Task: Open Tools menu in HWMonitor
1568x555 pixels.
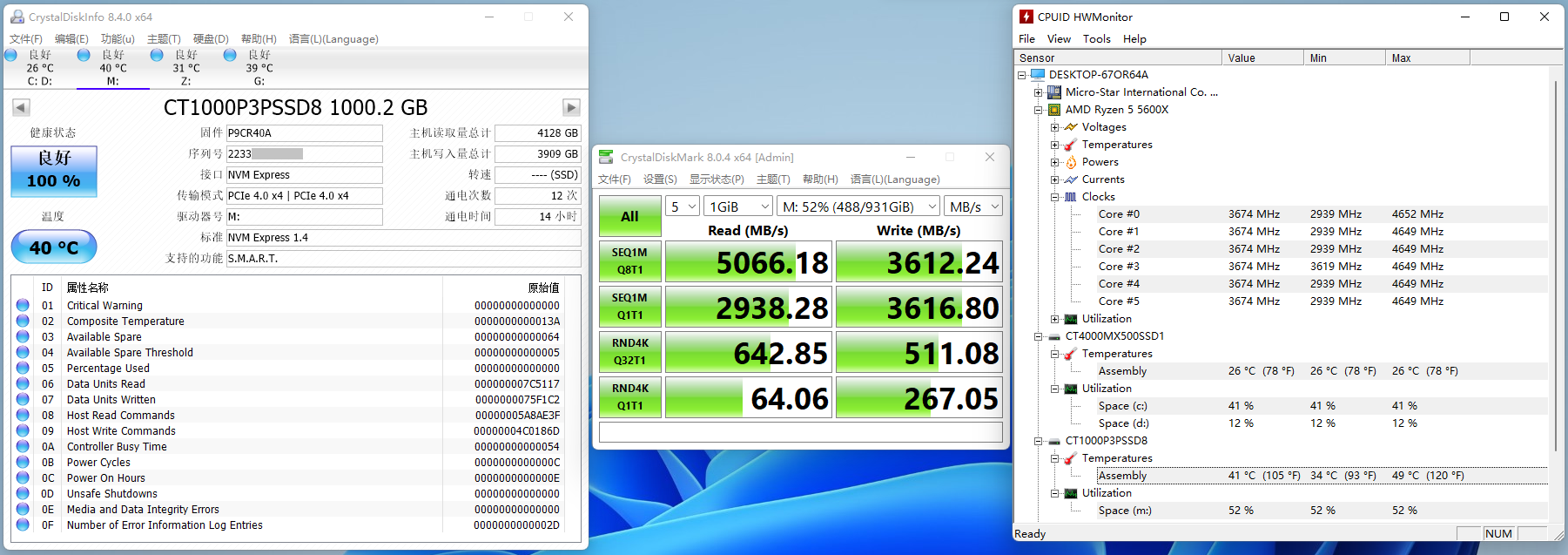Action: pos(1097,39)
